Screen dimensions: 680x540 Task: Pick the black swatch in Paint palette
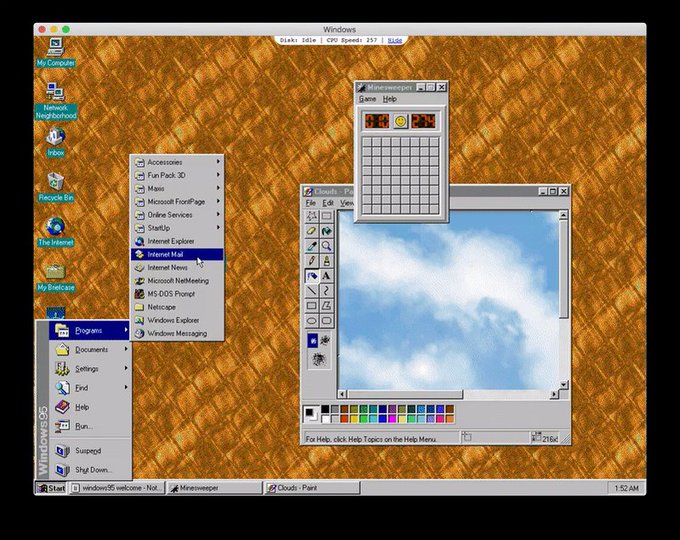[x=325, y=409]
